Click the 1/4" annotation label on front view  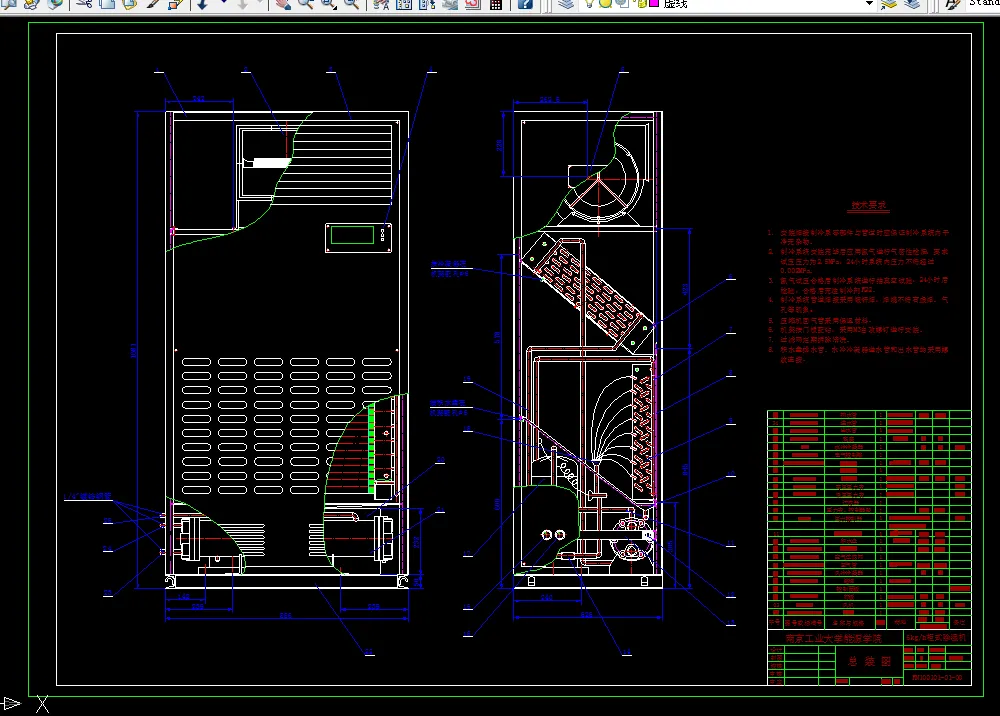[x=87, y=495]
